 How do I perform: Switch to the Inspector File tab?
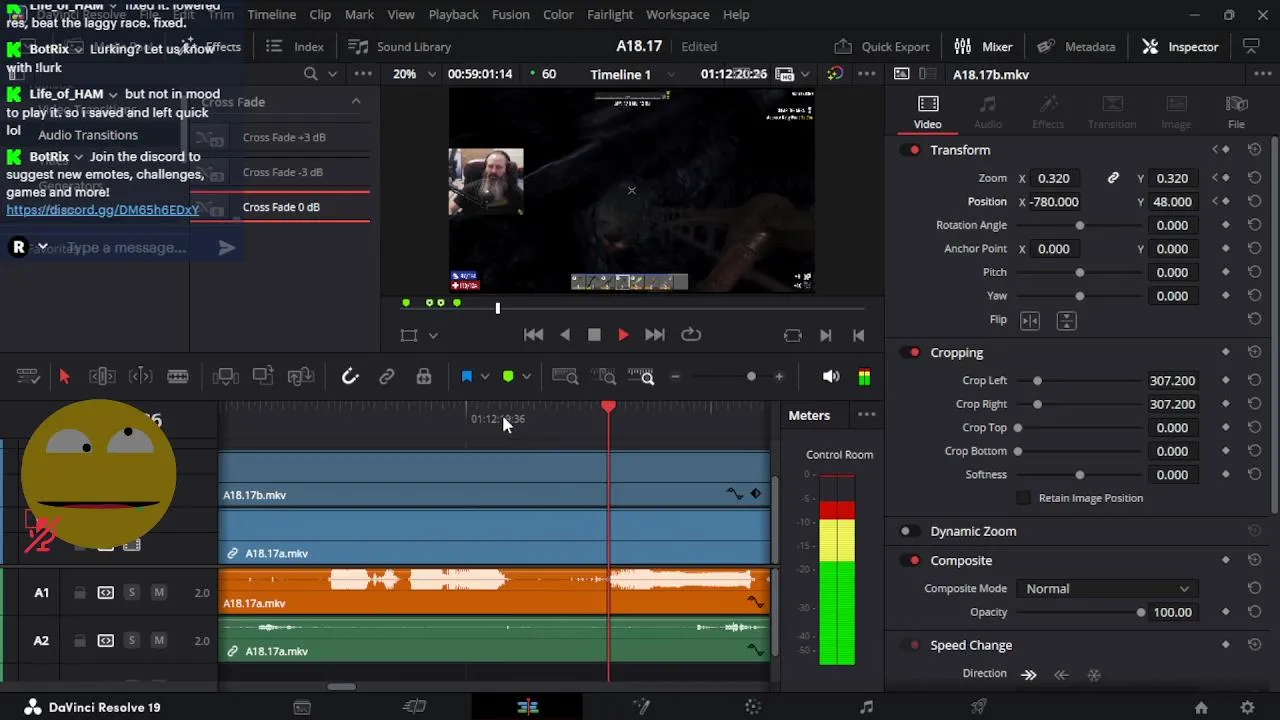[x=1237, y=112]
